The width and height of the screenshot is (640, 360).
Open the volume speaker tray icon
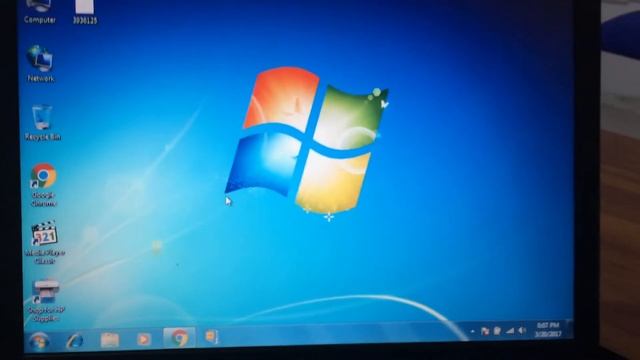tap(522, 330)
